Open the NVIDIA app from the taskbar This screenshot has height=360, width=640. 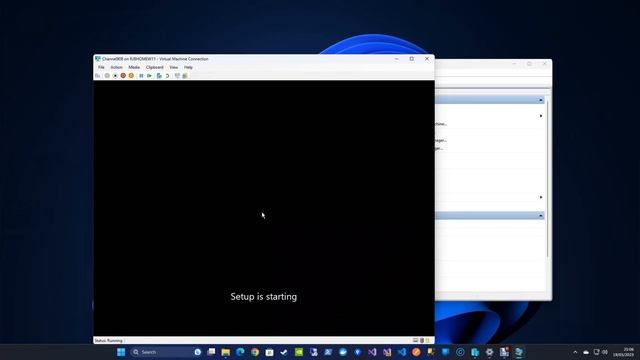(299, 352)
